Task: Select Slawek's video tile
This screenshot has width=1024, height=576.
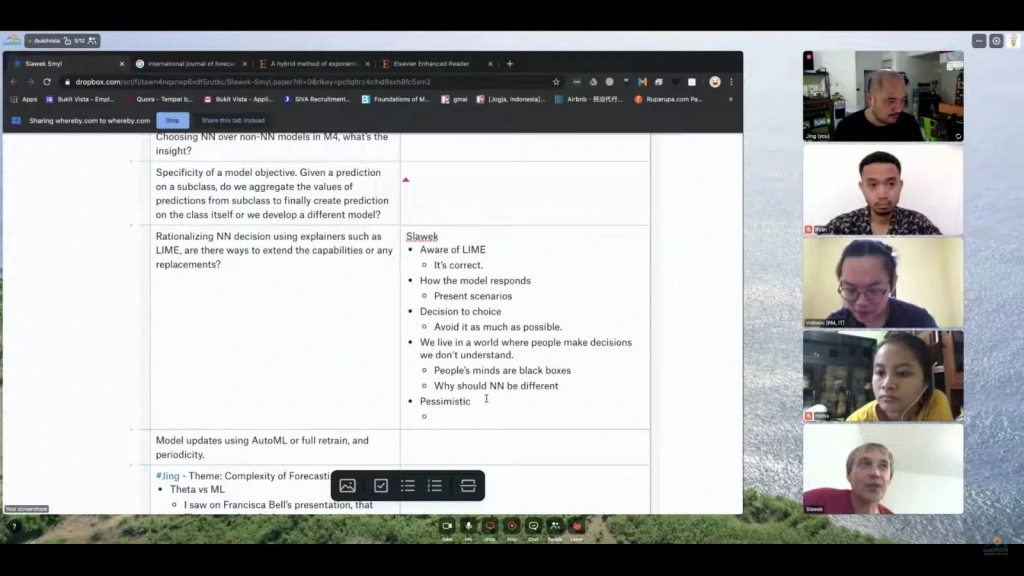Action: tap(883, 469)
